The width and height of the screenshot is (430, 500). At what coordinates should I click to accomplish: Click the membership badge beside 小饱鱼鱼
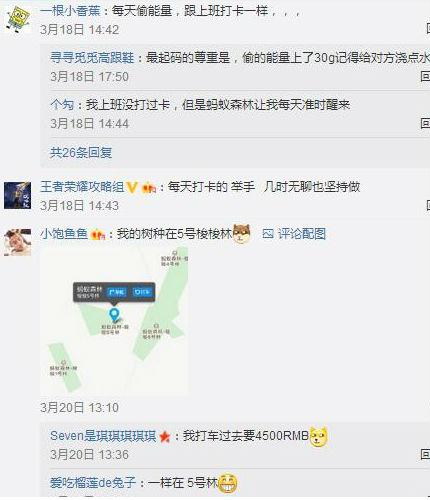coord(98,235)
